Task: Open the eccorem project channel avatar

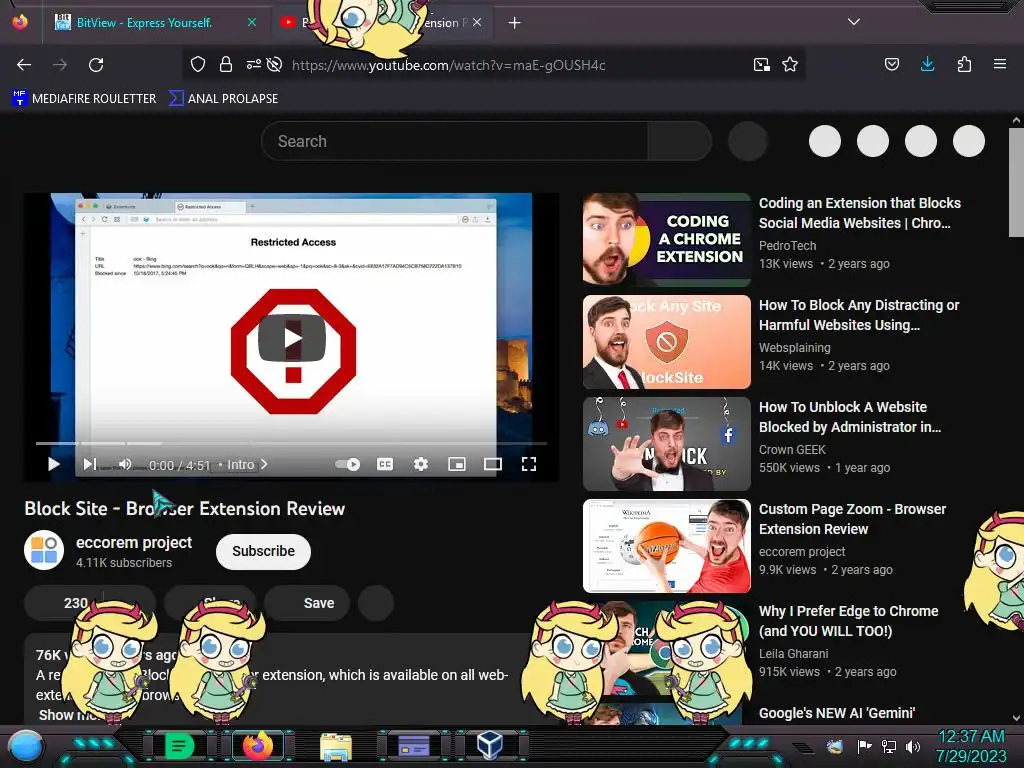Action: 44,550
